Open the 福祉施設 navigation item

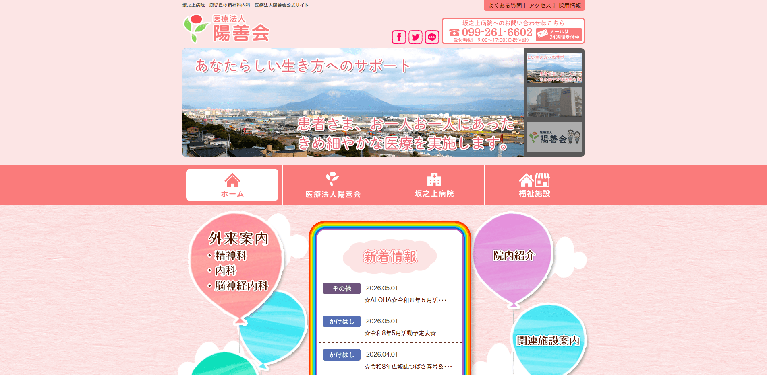point(534,185)
